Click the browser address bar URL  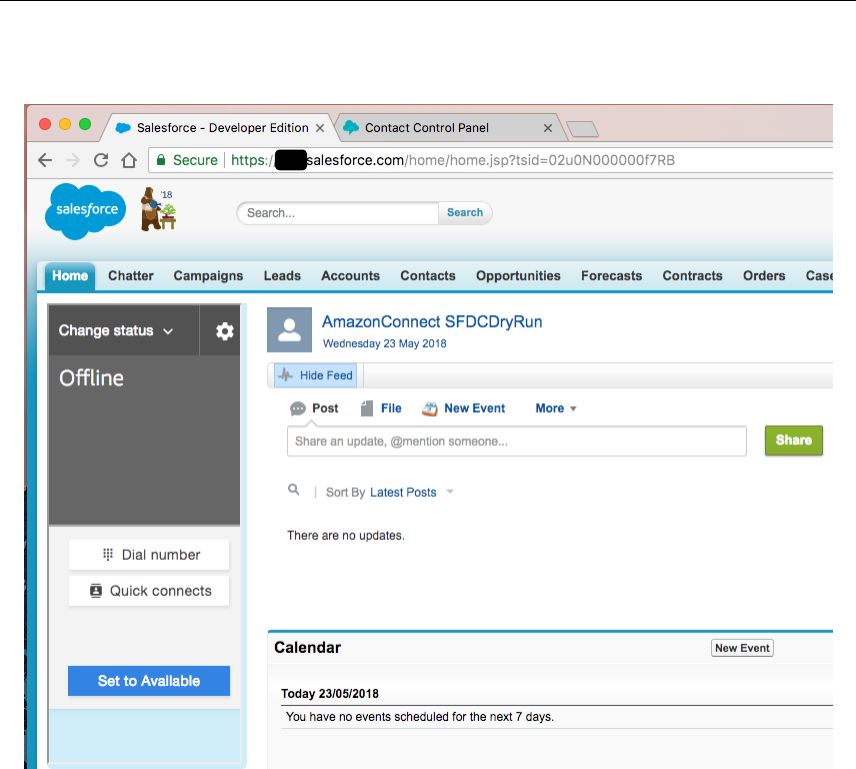[453, 160]
